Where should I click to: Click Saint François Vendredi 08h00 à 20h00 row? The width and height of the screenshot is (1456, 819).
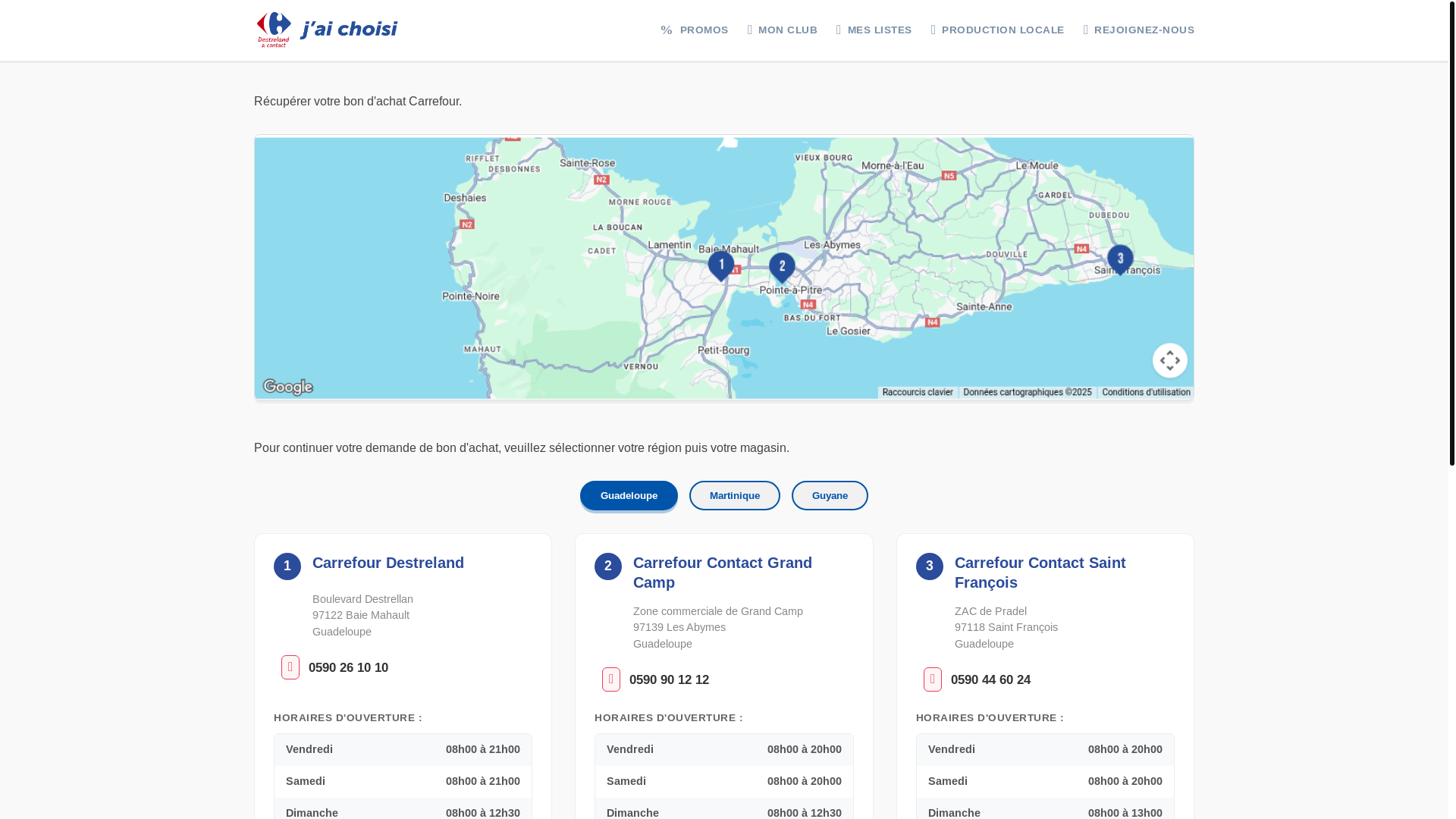(x=1045, y=749)
